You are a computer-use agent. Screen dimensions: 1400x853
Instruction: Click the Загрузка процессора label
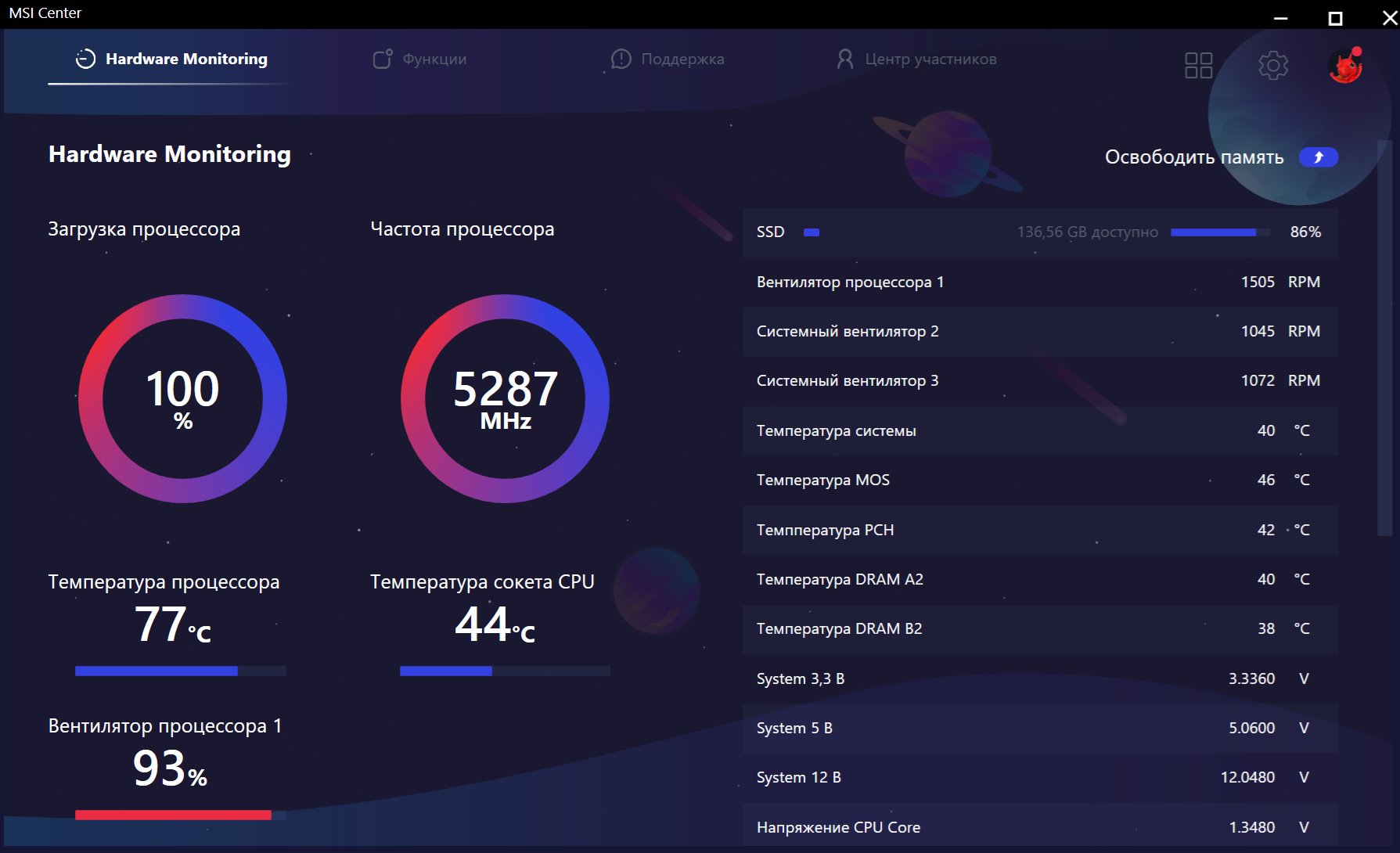(x=144, y=229)
